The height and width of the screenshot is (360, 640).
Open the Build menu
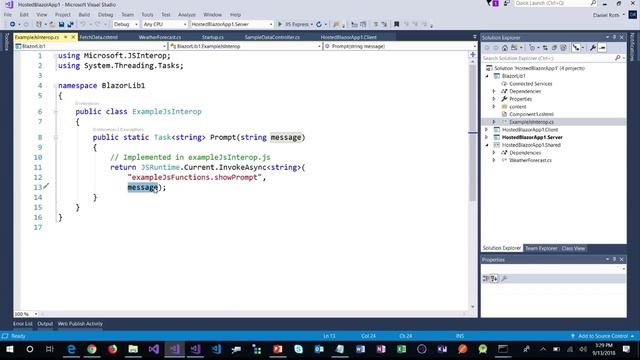(x=84, y=15)
